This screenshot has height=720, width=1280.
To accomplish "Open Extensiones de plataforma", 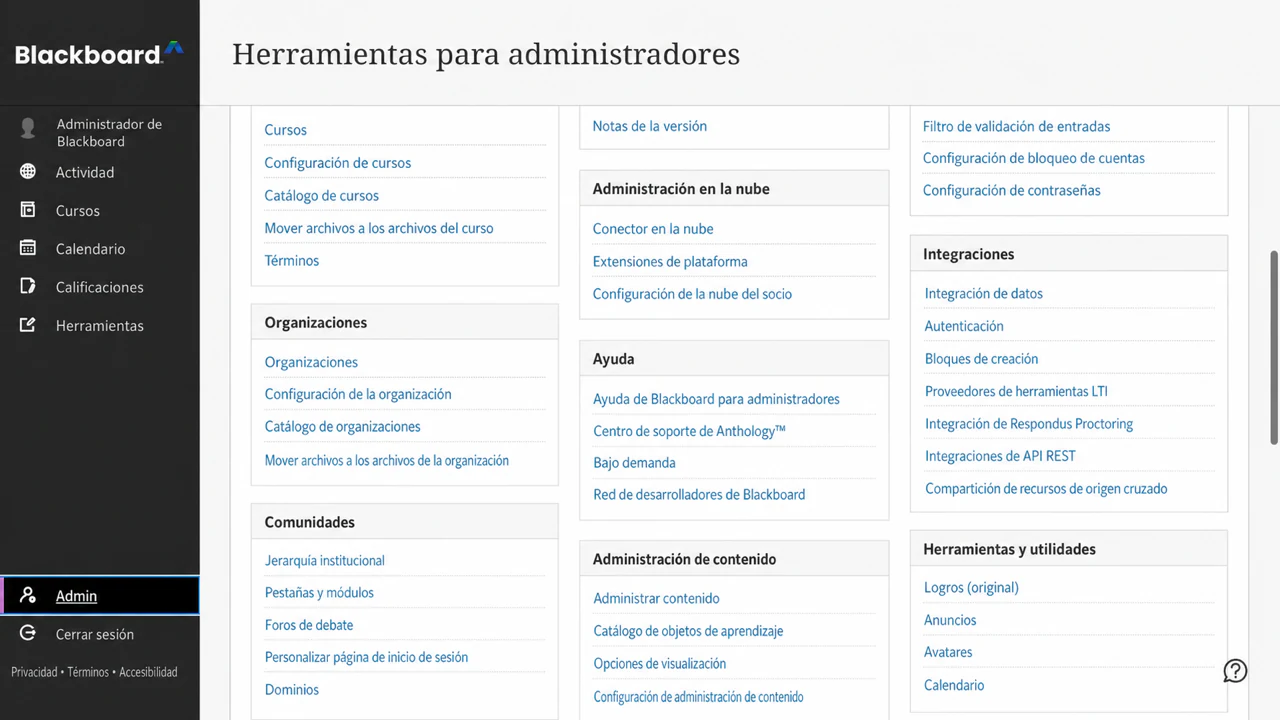I will click(670, 261).
